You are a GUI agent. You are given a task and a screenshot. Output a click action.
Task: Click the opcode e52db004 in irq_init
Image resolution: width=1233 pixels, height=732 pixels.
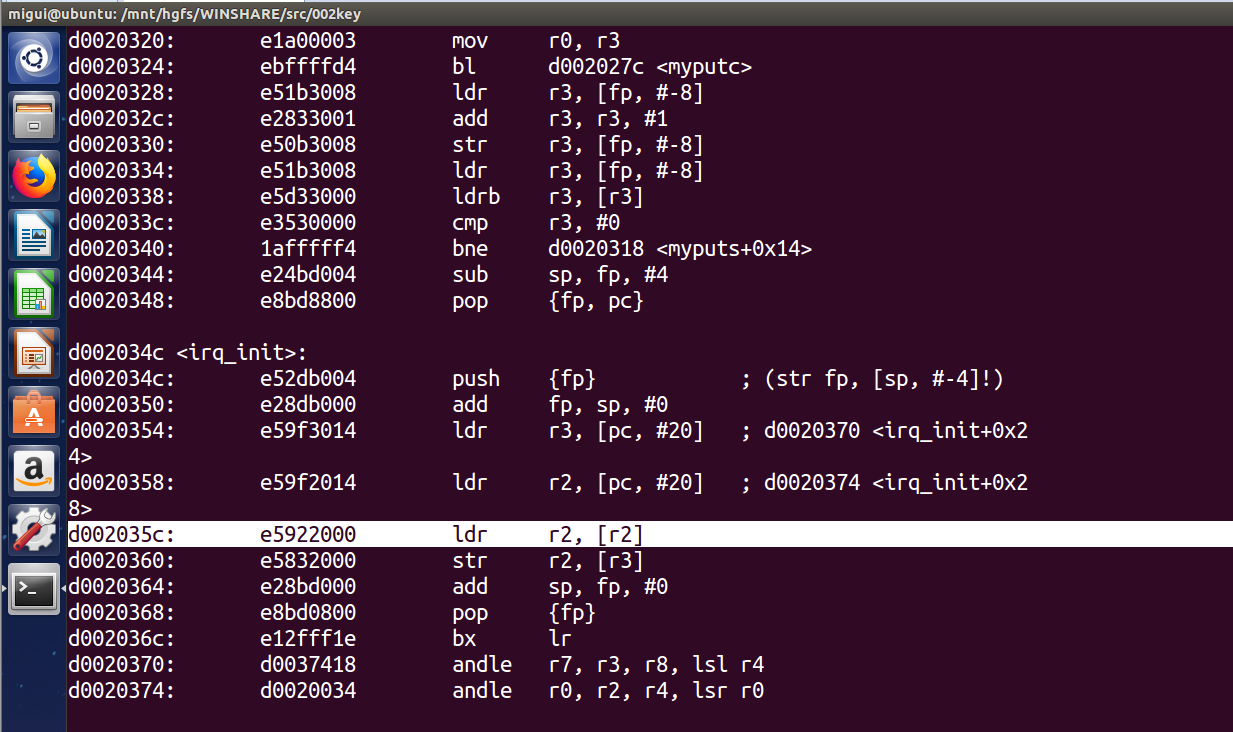(x=307, y=379)
